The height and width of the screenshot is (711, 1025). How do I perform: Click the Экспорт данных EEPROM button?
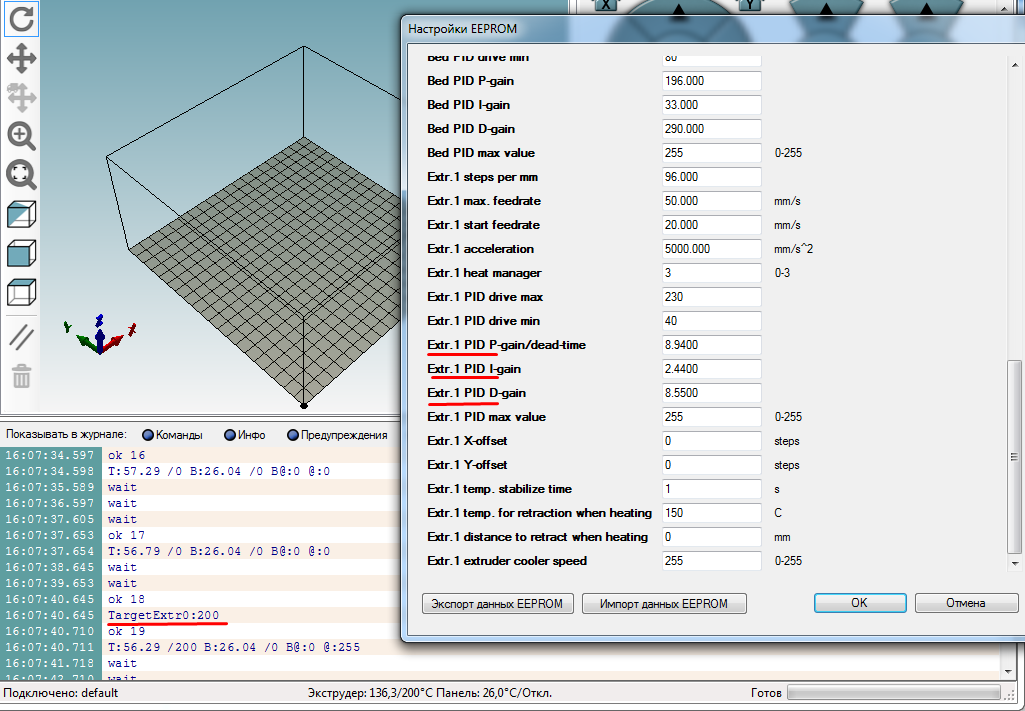point(499,603)
